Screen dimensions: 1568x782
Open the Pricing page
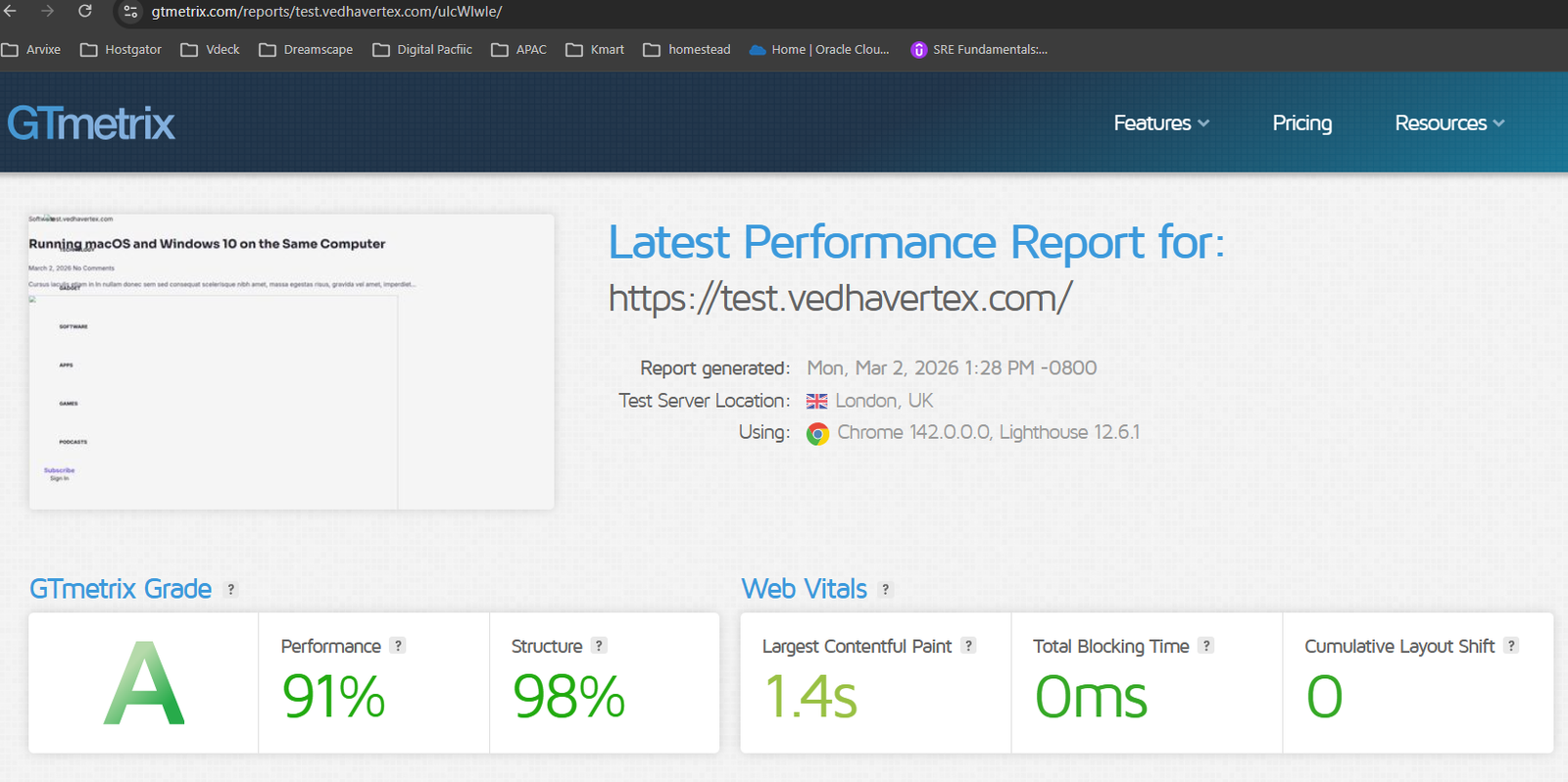[x=1301, y=123]
